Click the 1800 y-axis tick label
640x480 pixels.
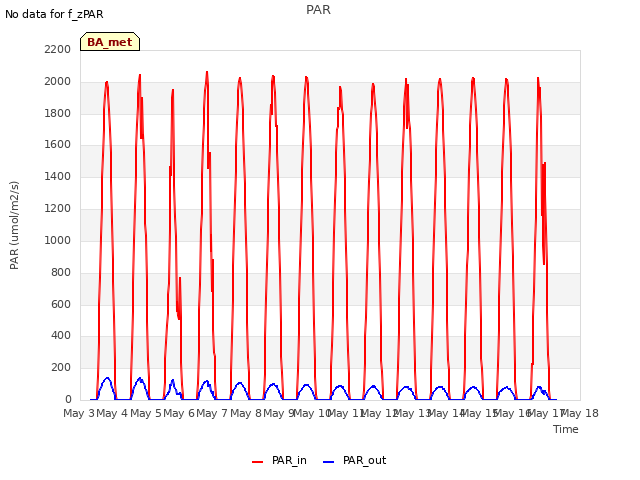click(58, 113)
